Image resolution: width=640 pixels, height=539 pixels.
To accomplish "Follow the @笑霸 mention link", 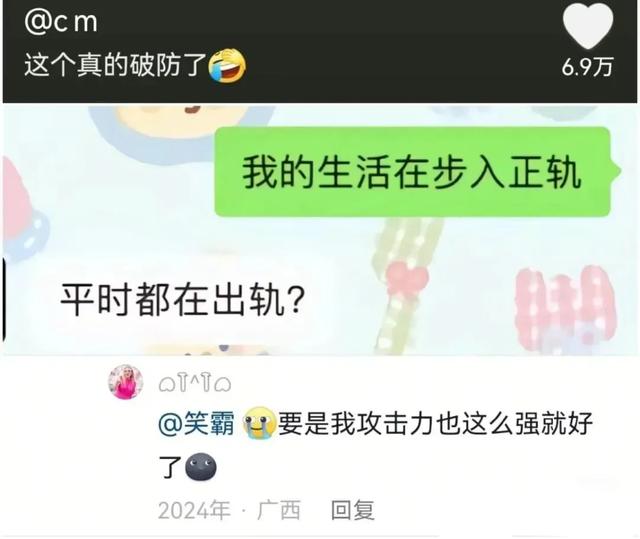I will (196, 424).
